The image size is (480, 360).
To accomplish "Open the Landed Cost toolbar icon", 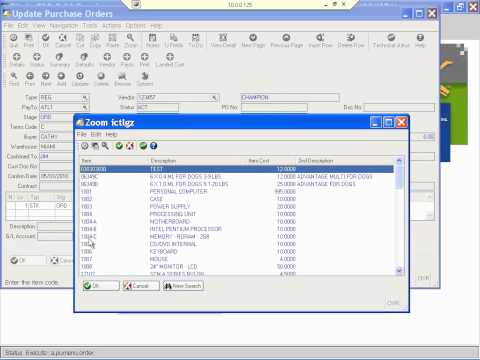I will [x=170, y=57].
